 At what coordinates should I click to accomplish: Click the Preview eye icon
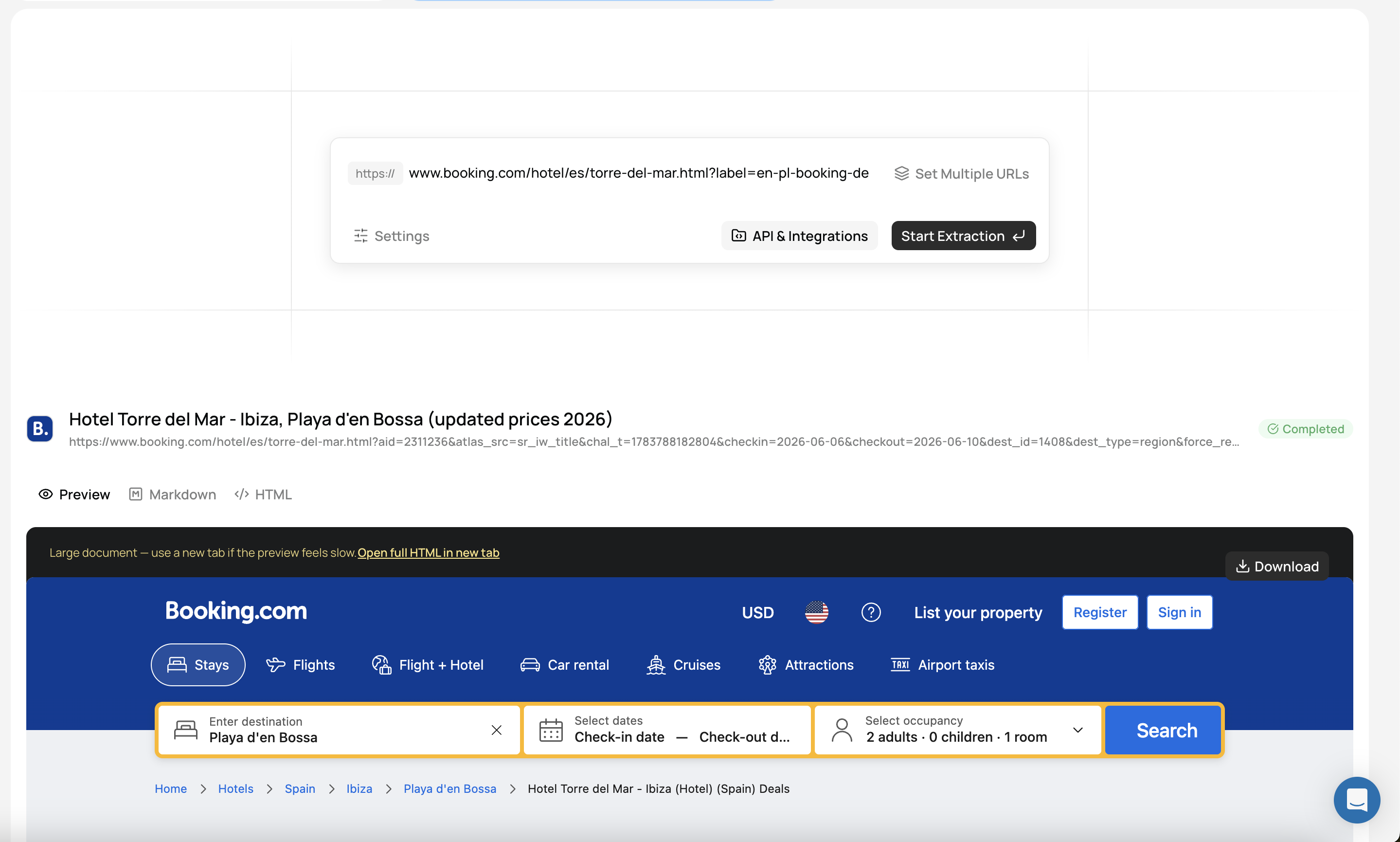pos(45,494)
